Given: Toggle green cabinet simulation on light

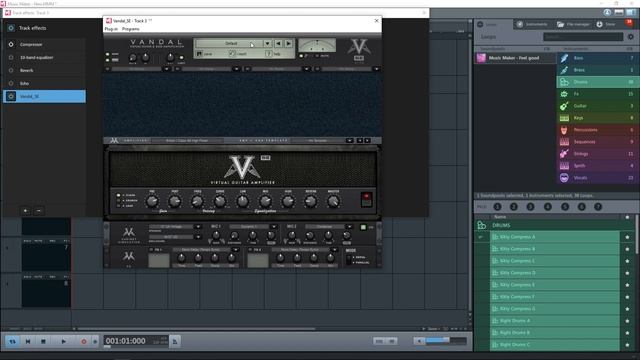Looking at the screenshot, I should coord(363,227).
